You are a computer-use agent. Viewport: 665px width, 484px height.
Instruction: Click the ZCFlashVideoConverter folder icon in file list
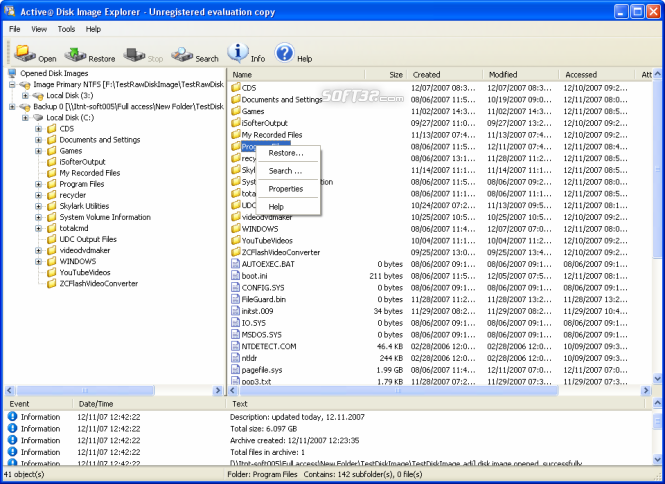pos(236,252)
